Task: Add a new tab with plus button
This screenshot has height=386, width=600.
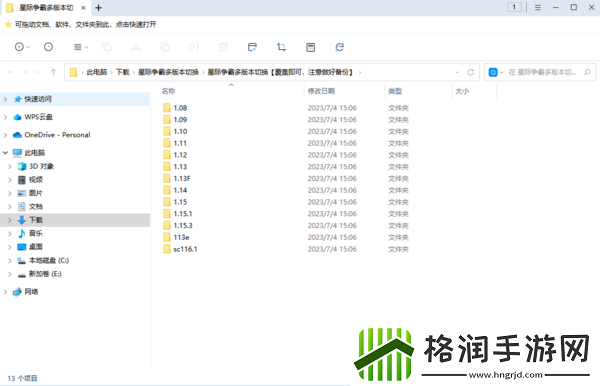Action: click(x=98, y=8)
